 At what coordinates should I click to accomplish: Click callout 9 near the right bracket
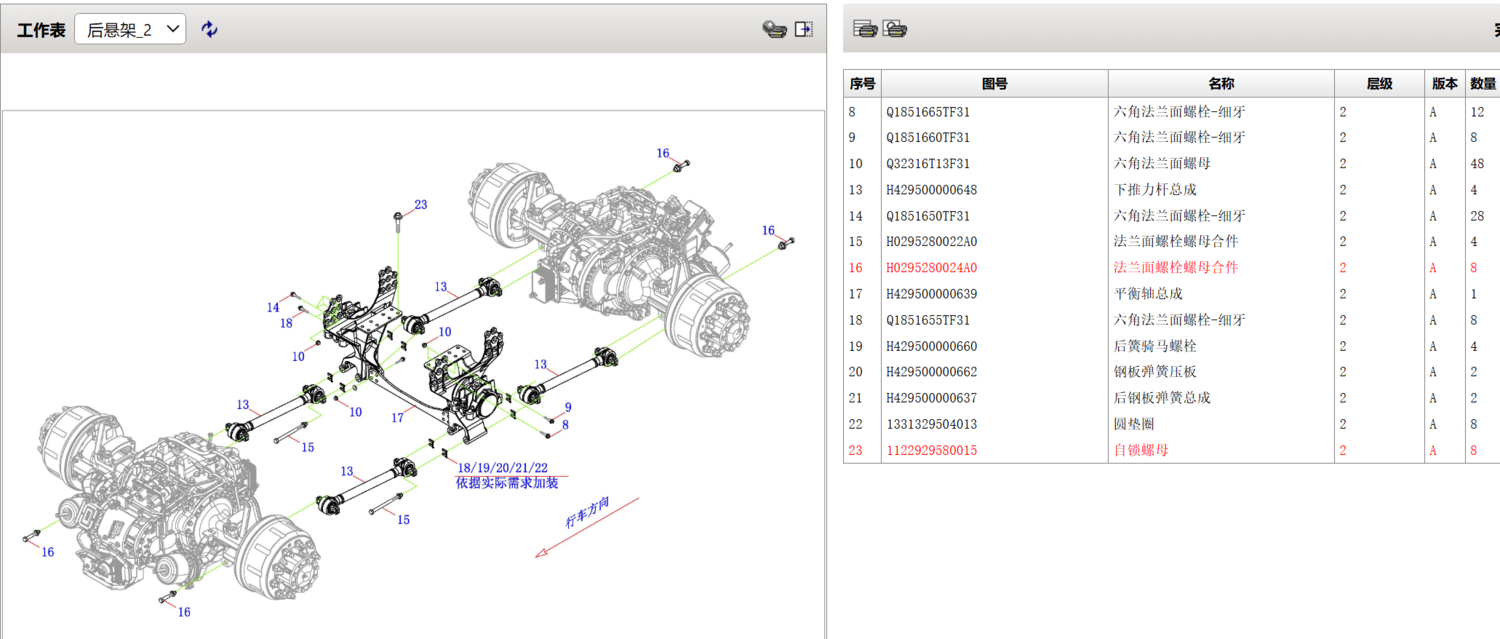click(x=568, y=407)
